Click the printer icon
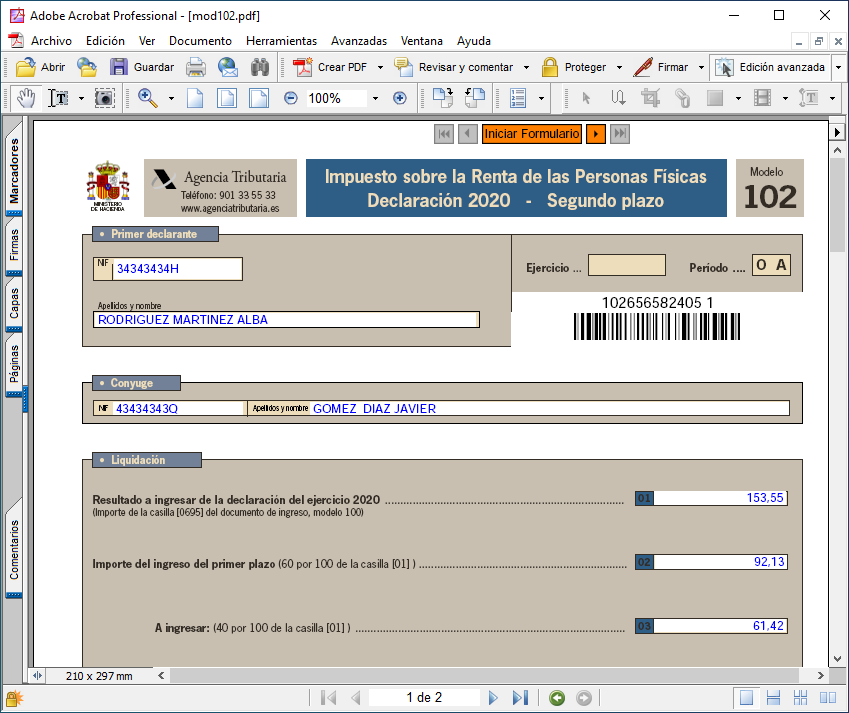Image resolution: width=849 pixels, height=713 pixels. click(195, 67)
